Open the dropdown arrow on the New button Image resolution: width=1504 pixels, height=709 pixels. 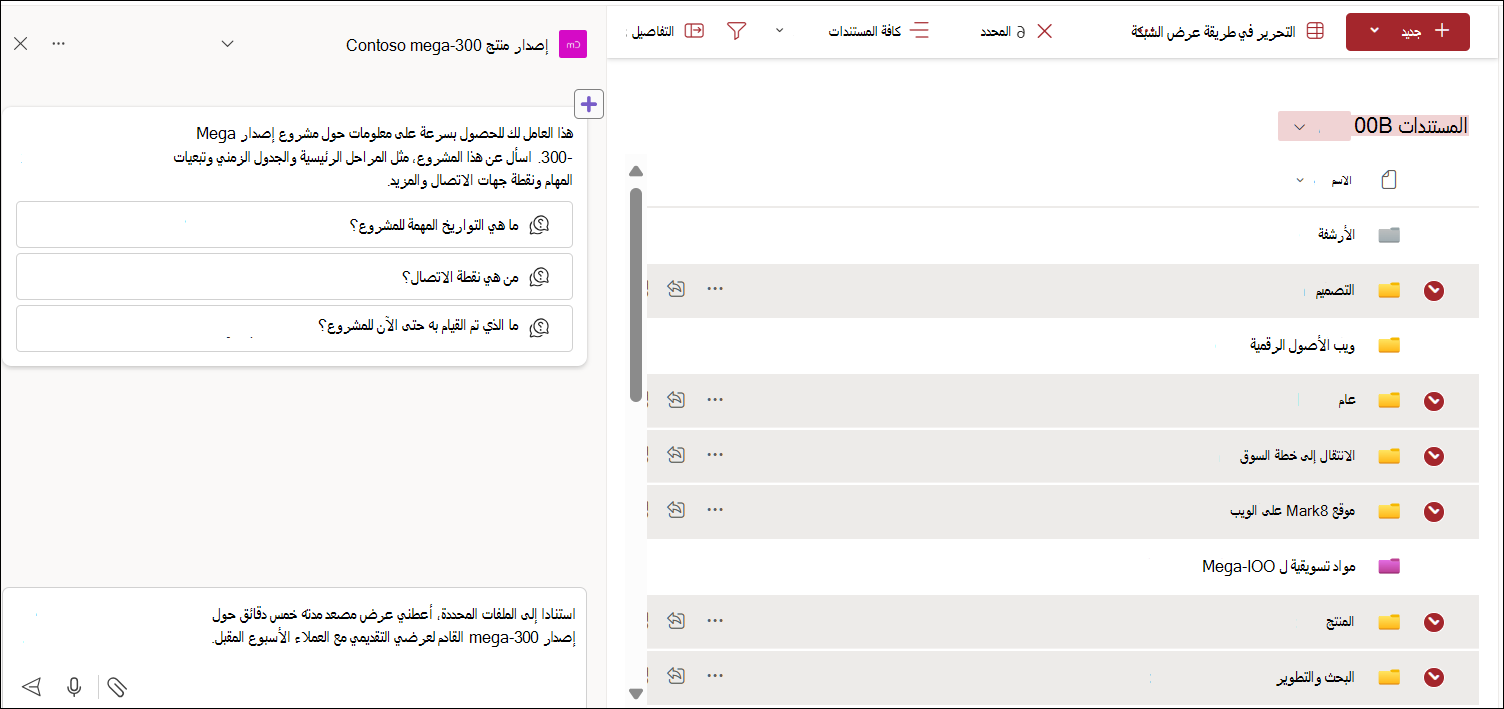(1374, 31)
